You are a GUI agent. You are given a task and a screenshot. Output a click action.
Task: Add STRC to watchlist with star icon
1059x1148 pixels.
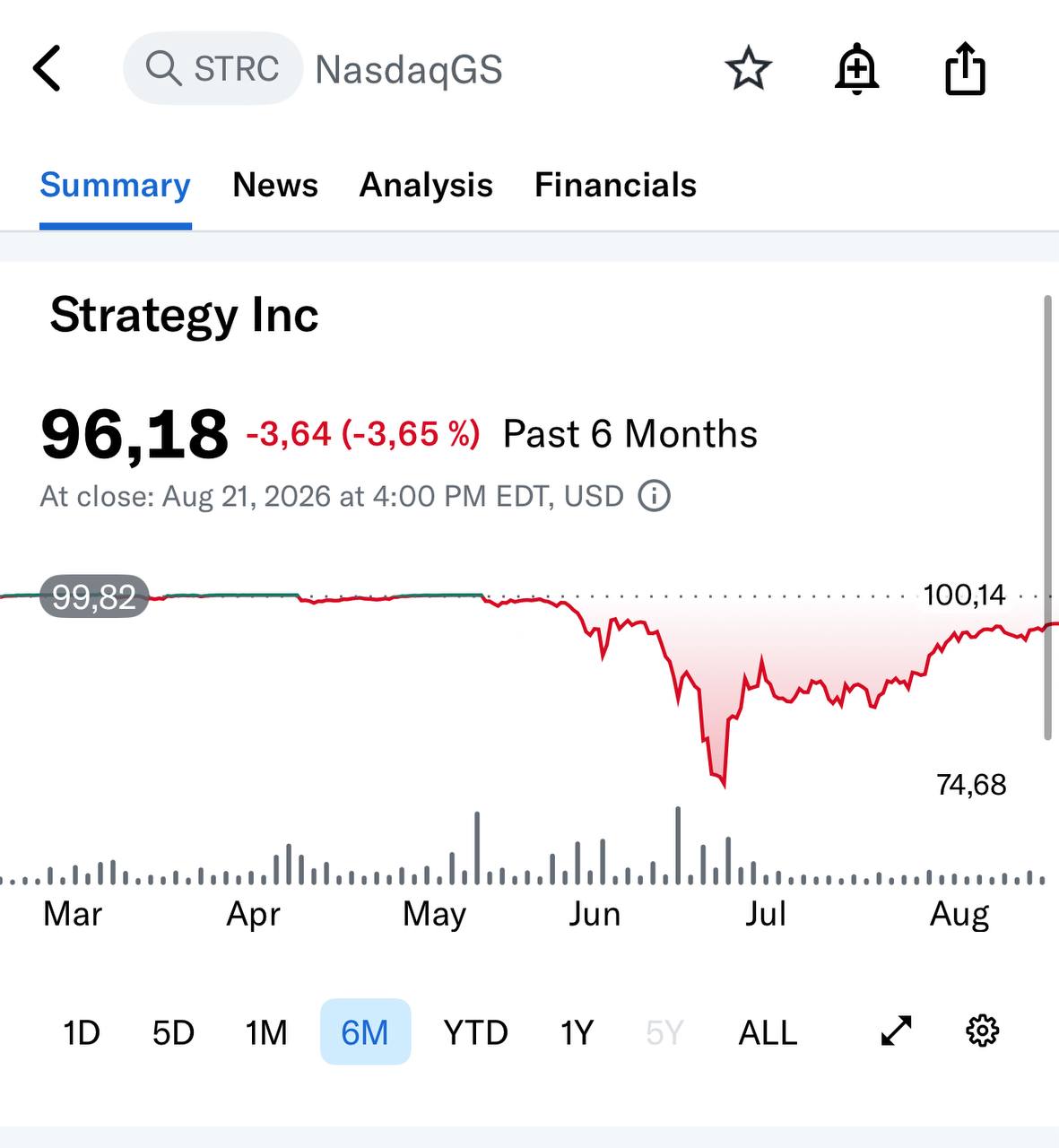point(748,69)
